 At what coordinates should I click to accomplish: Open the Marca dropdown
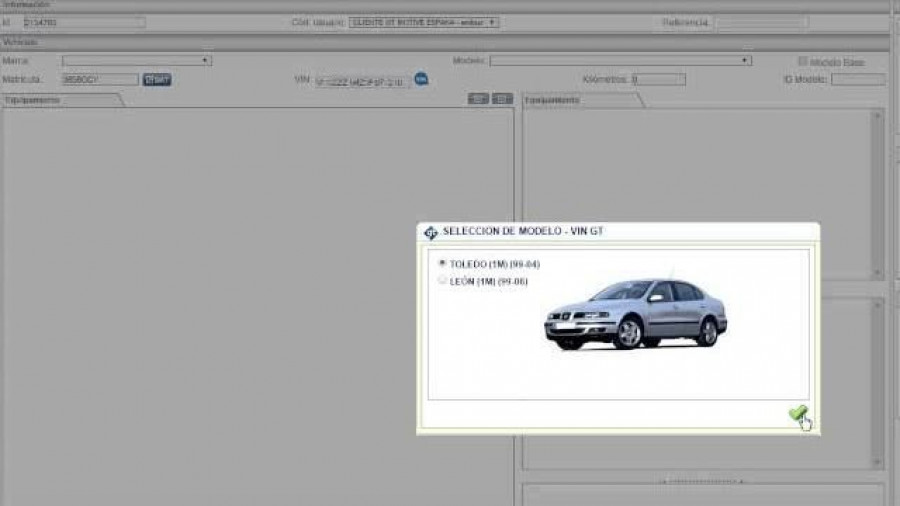137,60
